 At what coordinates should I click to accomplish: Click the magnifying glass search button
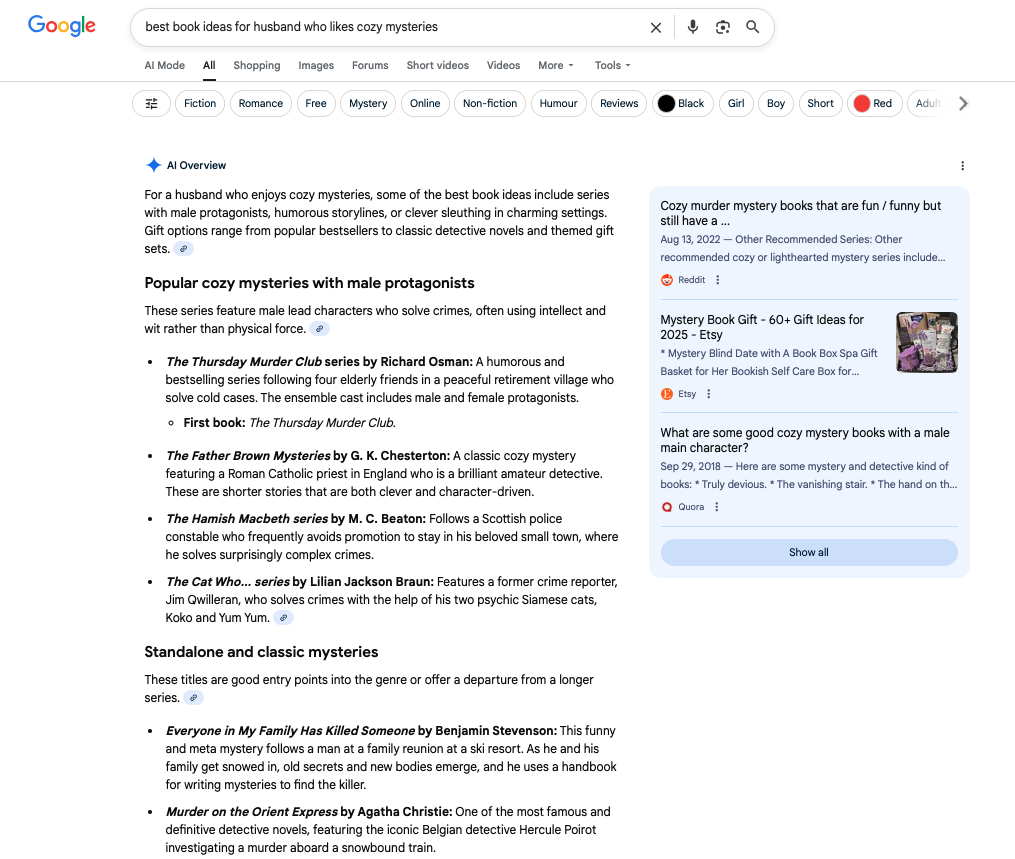(753, 28)
